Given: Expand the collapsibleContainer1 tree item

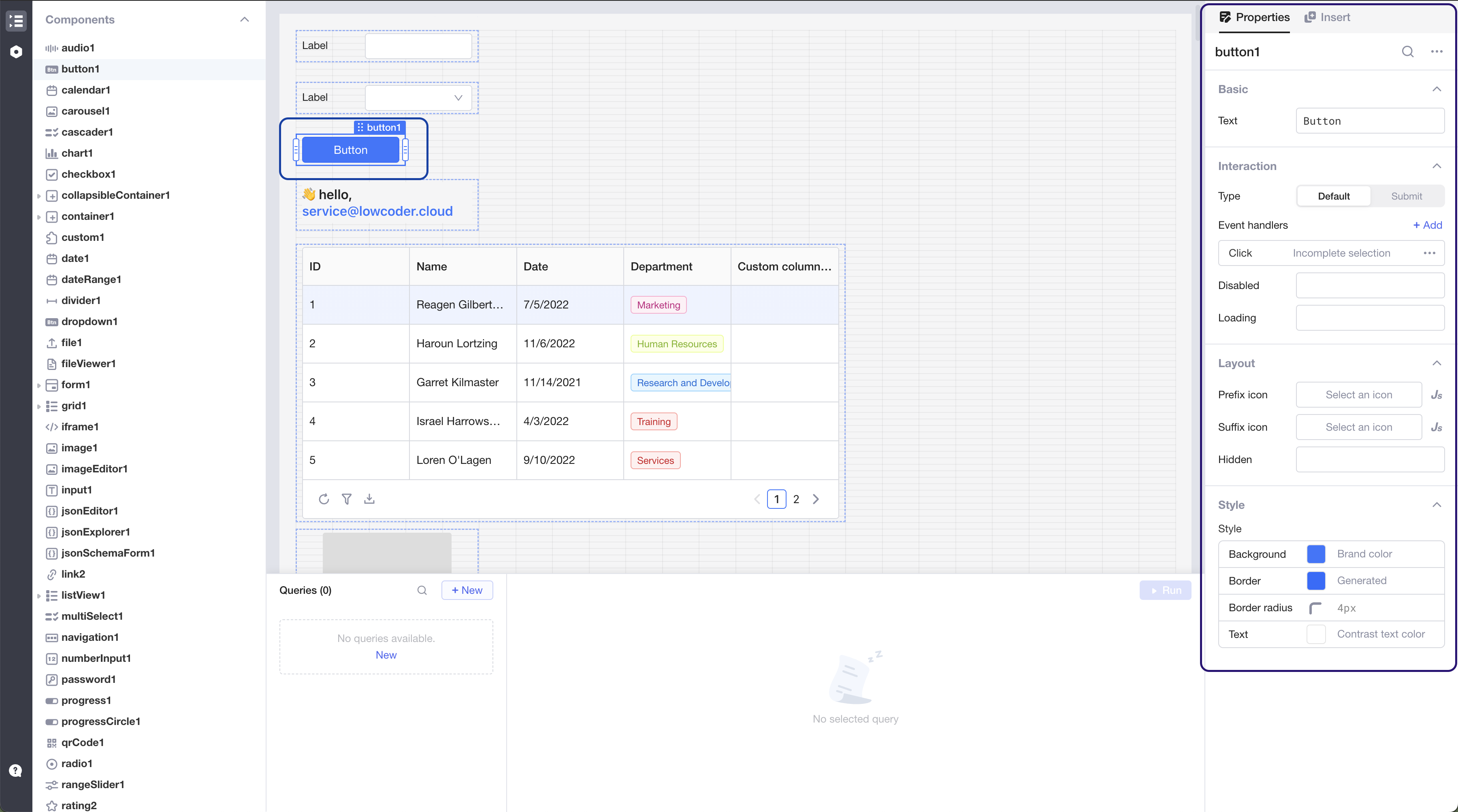Looking at the screenshot, I should [x=38, y=196].
